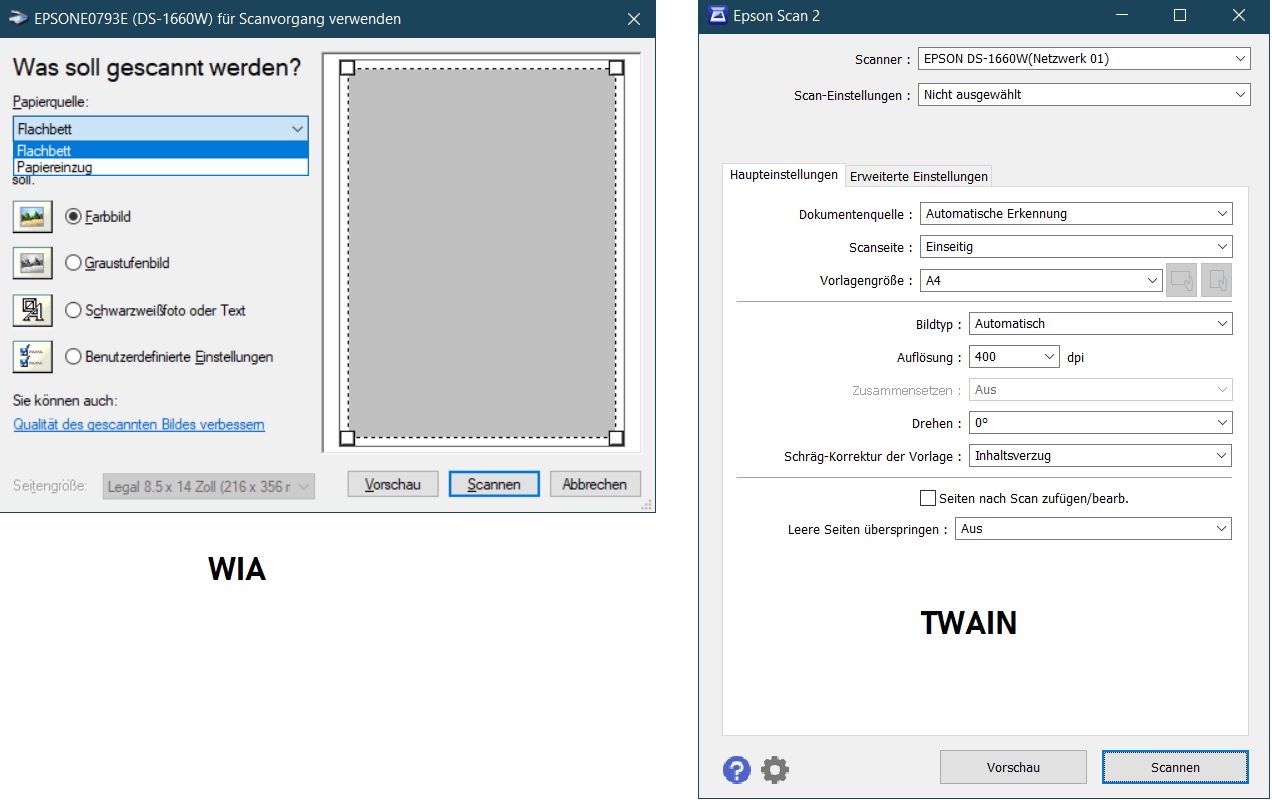Select the Graustufenbild radio button
The image size is (1272, 802).
point(73,263)
